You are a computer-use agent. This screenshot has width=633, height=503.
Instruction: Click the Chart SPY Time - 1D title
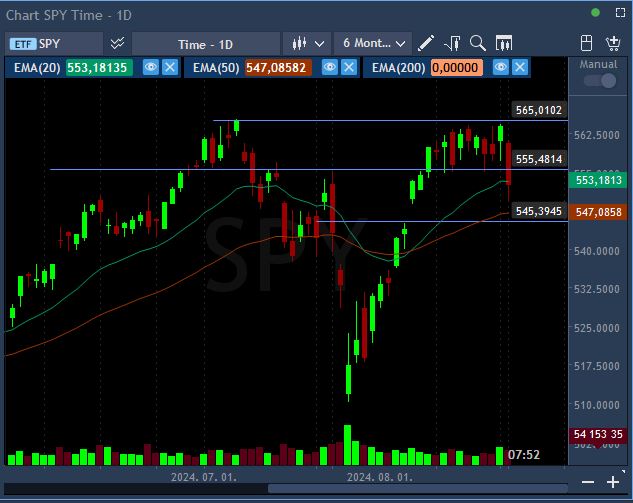pos(69,15)
